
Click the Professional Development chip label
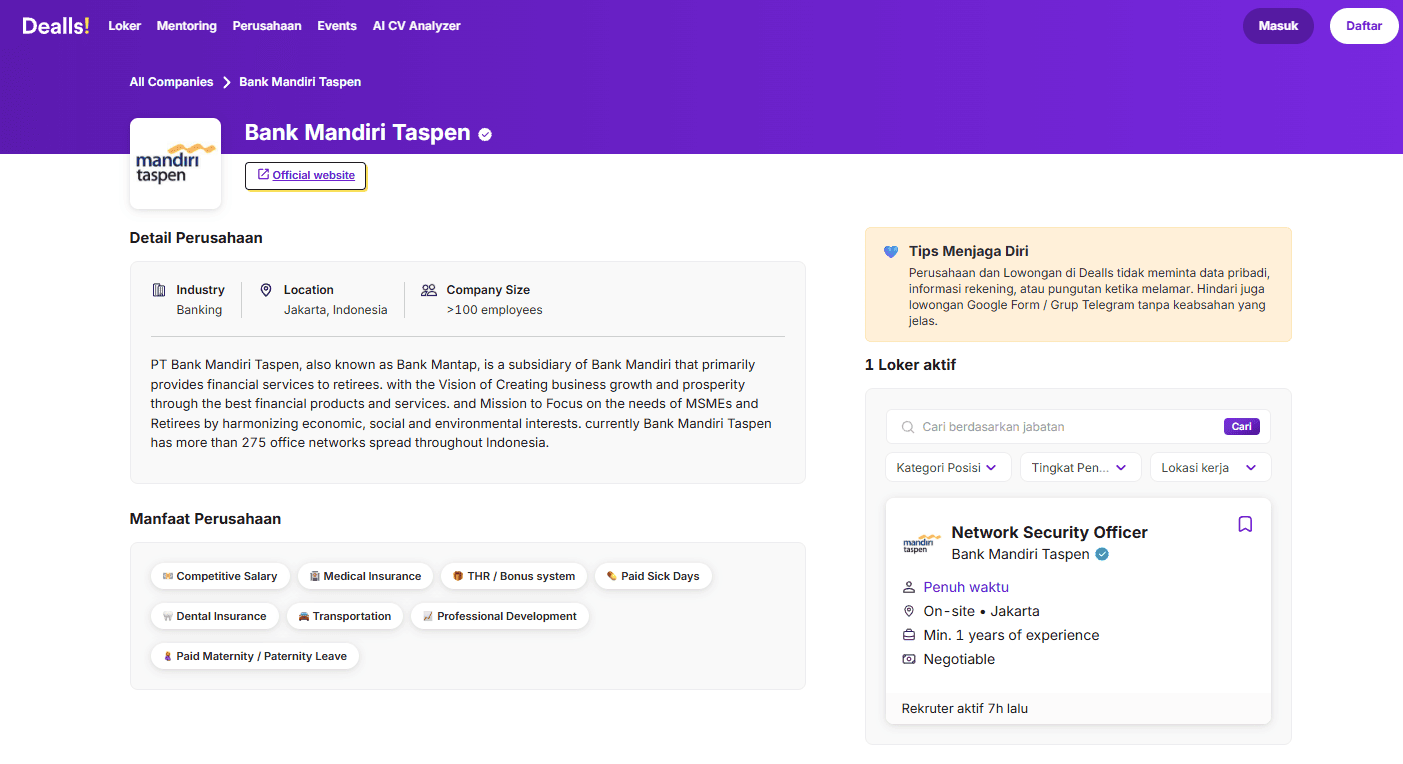507,616
